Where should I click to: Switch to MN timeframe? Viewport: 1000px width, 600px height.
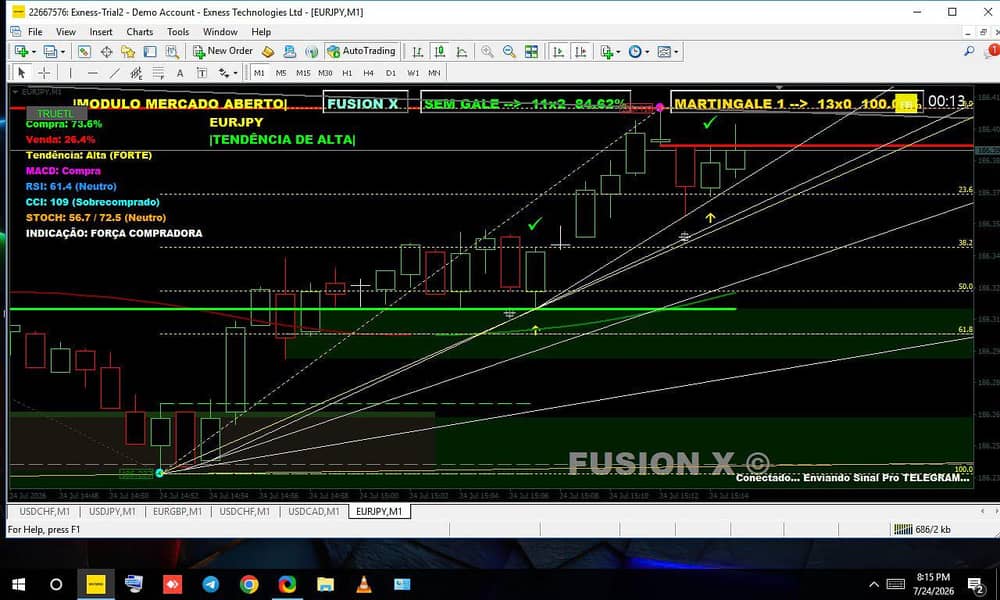click(434, 73)
